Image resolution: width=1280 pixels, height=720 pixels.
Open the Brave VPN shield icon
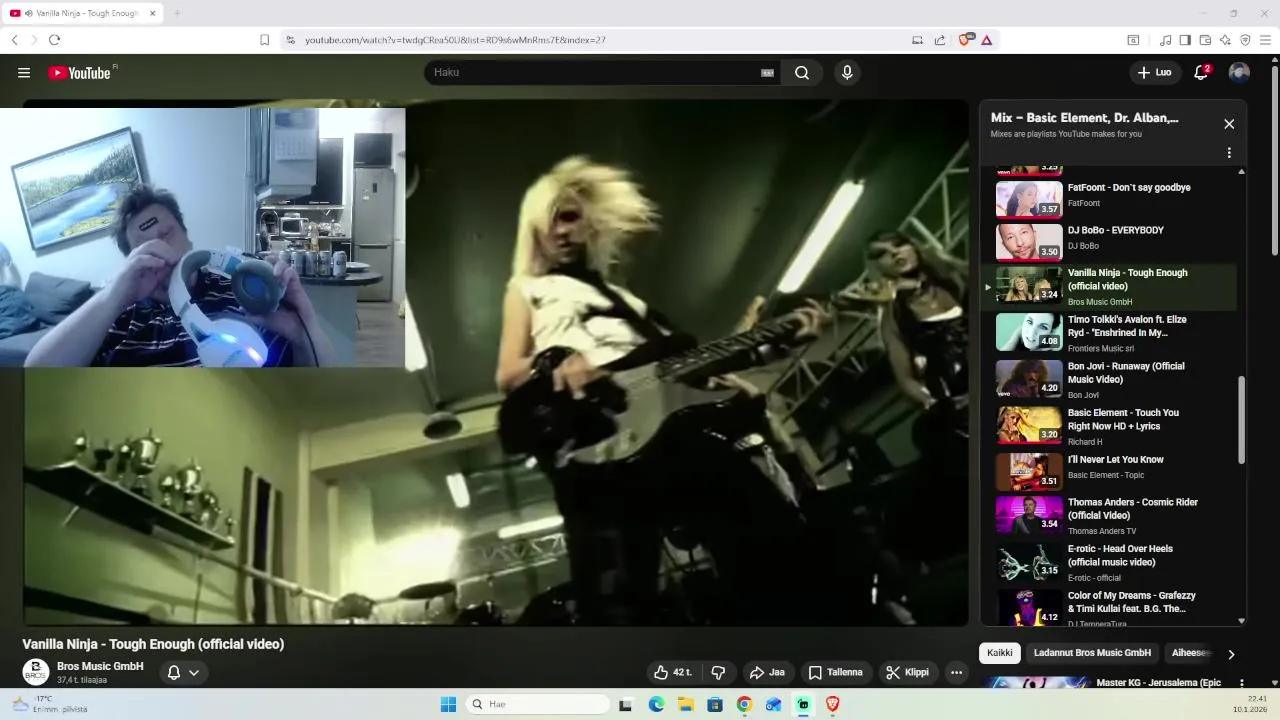click(x=1245, y=40)
